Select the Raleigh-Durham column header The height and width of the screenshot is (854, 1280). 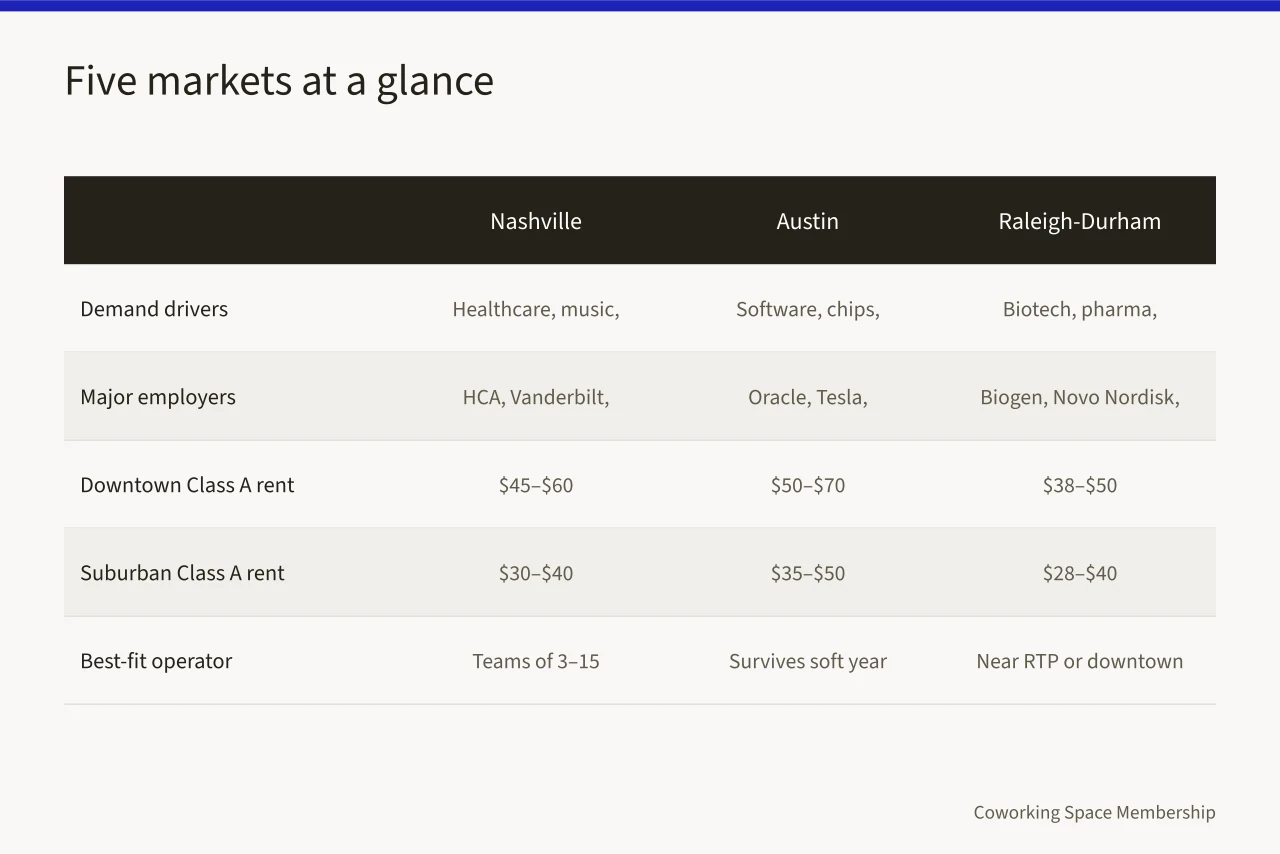(1080, 221)
